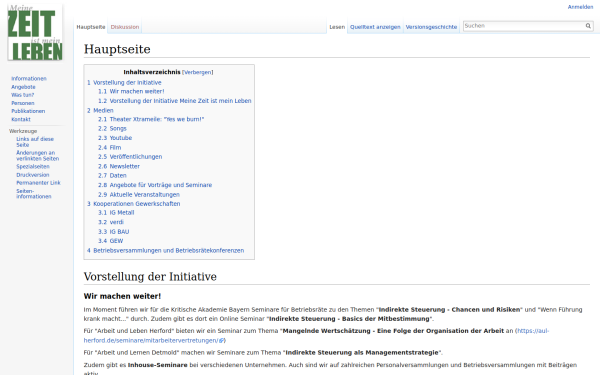Viewport: 600px width, 375px height.
Task: Jump to 3.4 GEW
Action: point(110,241)
